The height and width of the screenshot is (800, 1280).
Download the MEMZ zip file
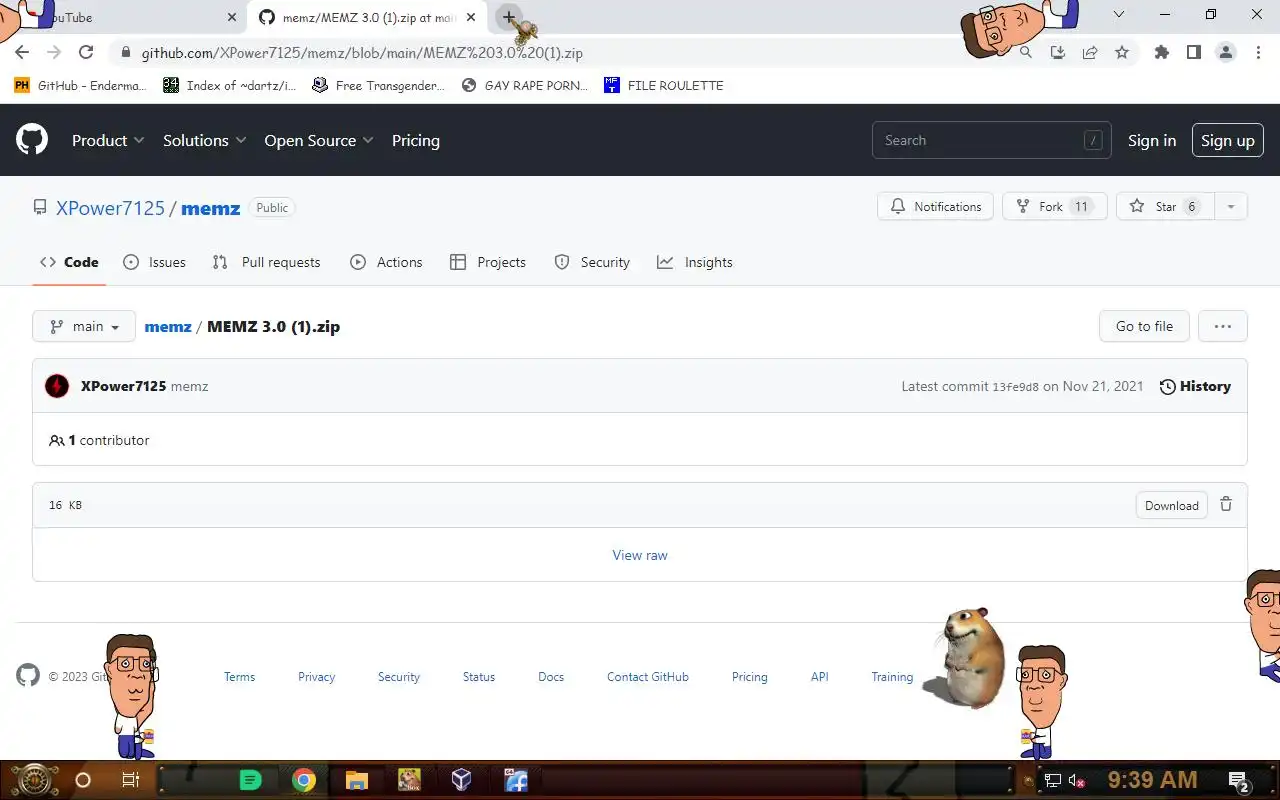1172,505
